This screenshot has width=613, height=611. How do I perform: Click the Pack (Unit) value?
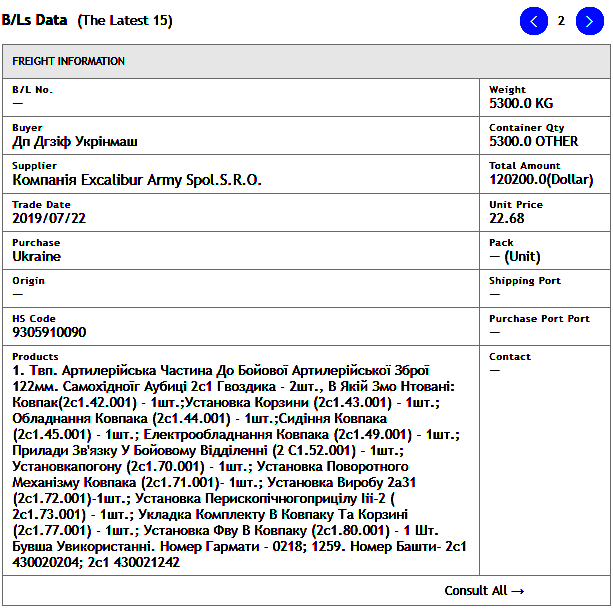click(x=514, y=256)
